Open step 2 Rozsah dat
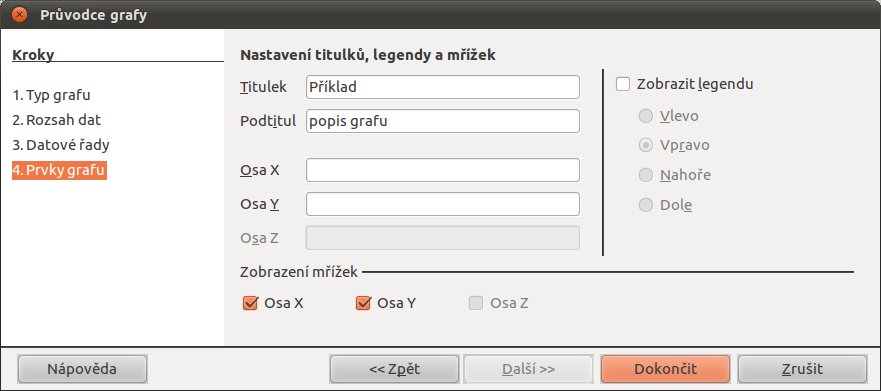 pyautogui.click(x=57, y=120)
